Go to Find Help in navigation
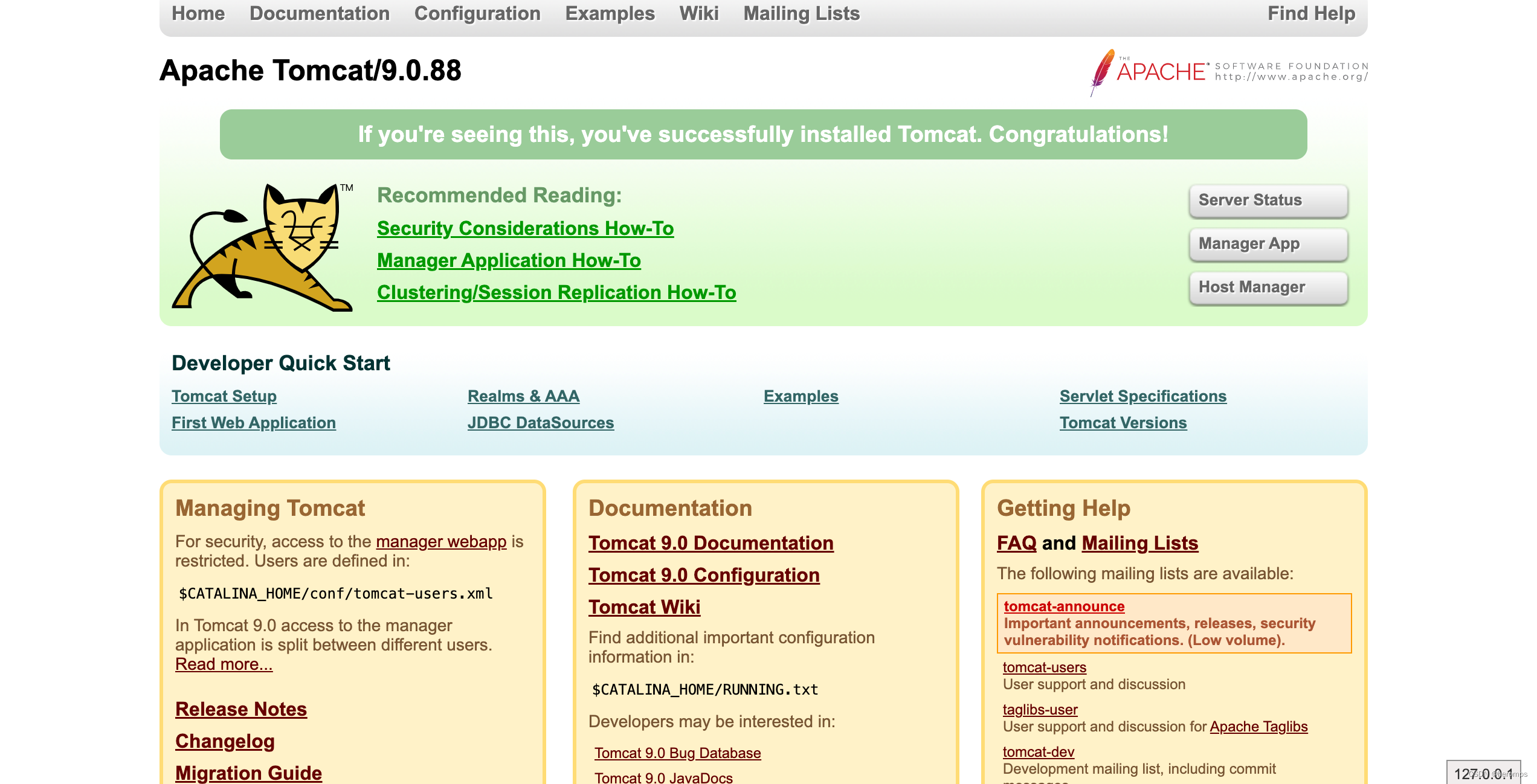 pos(1311,13)
